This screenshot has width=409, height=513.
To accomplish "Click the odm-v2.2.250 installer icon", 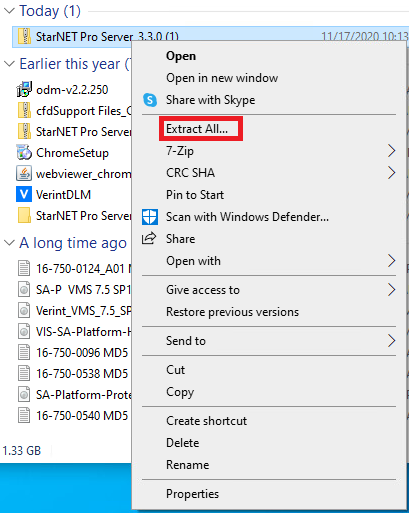I will pyautogui.click(x=24, y=89).
